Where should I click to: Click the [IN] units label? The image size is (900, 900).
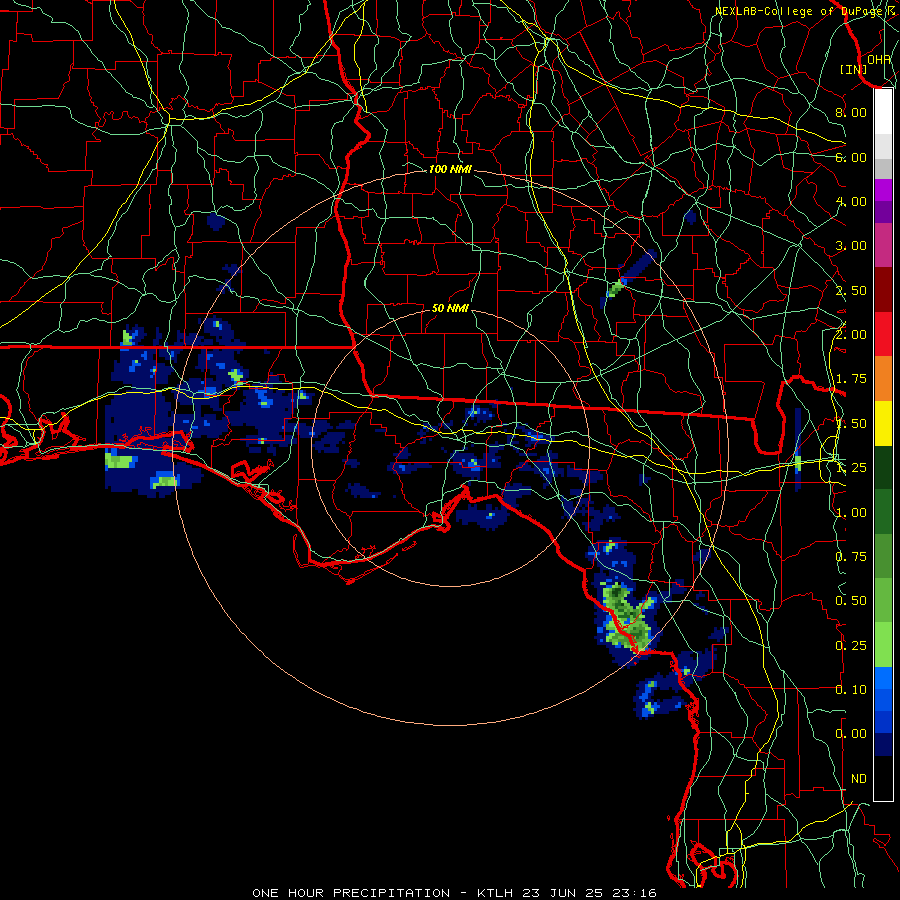[854, 69]
